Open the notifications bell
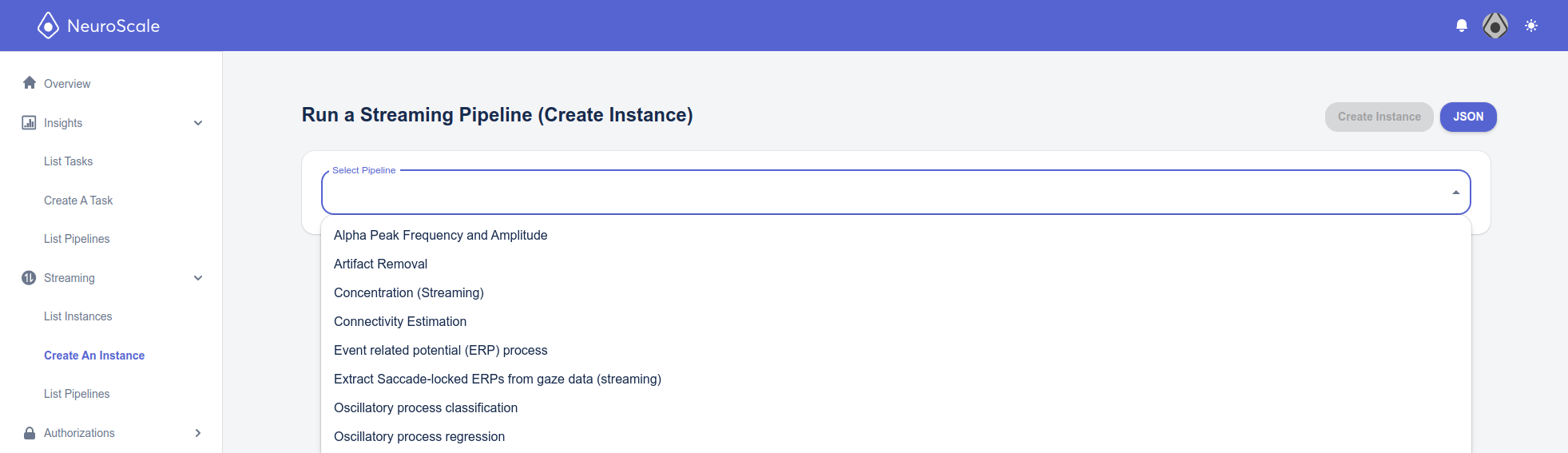 (x=1462, y=26)
